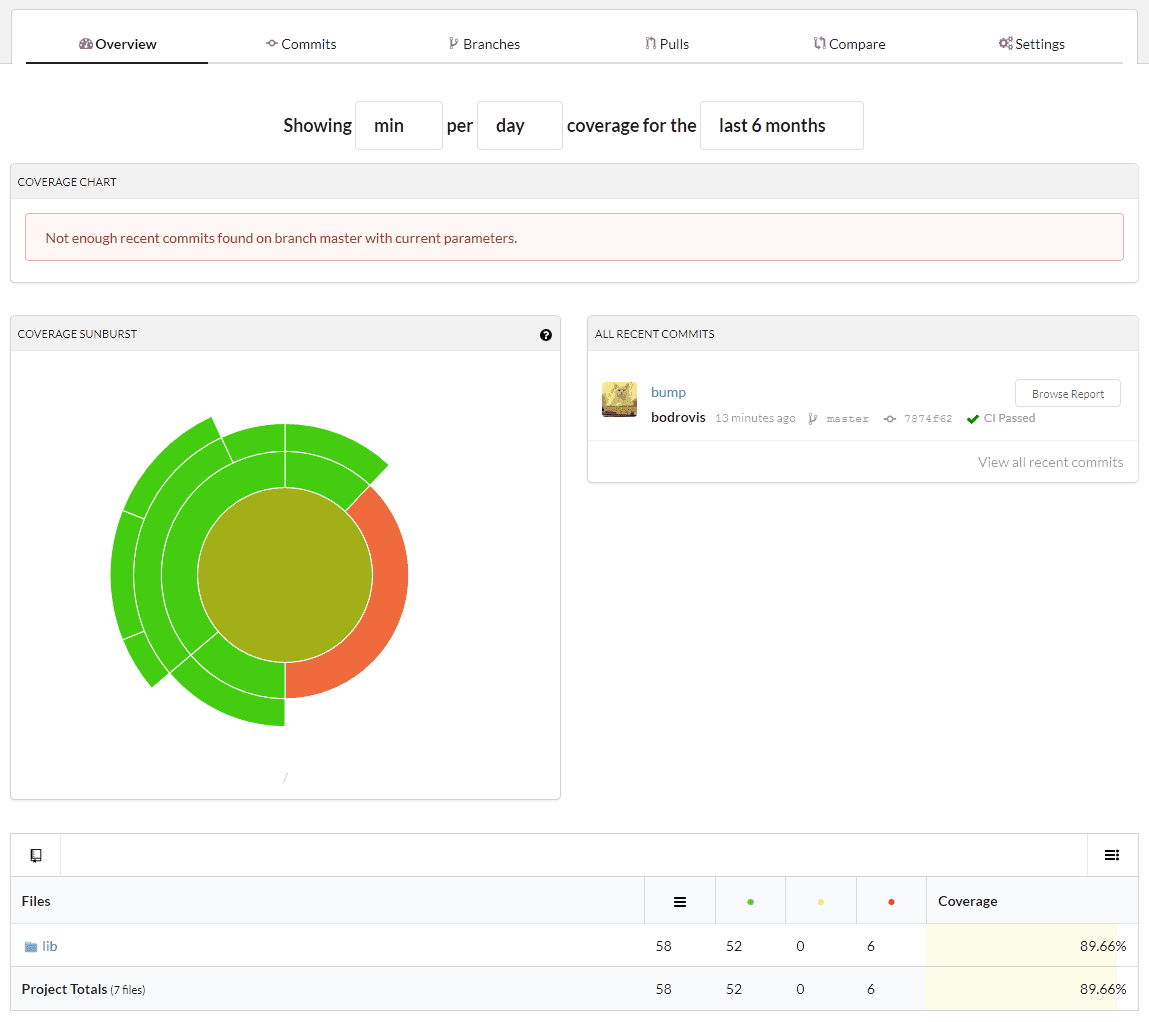Open the Settings tab
This screenshot has width=1149, height=1022.
(x=1031, y=44)
